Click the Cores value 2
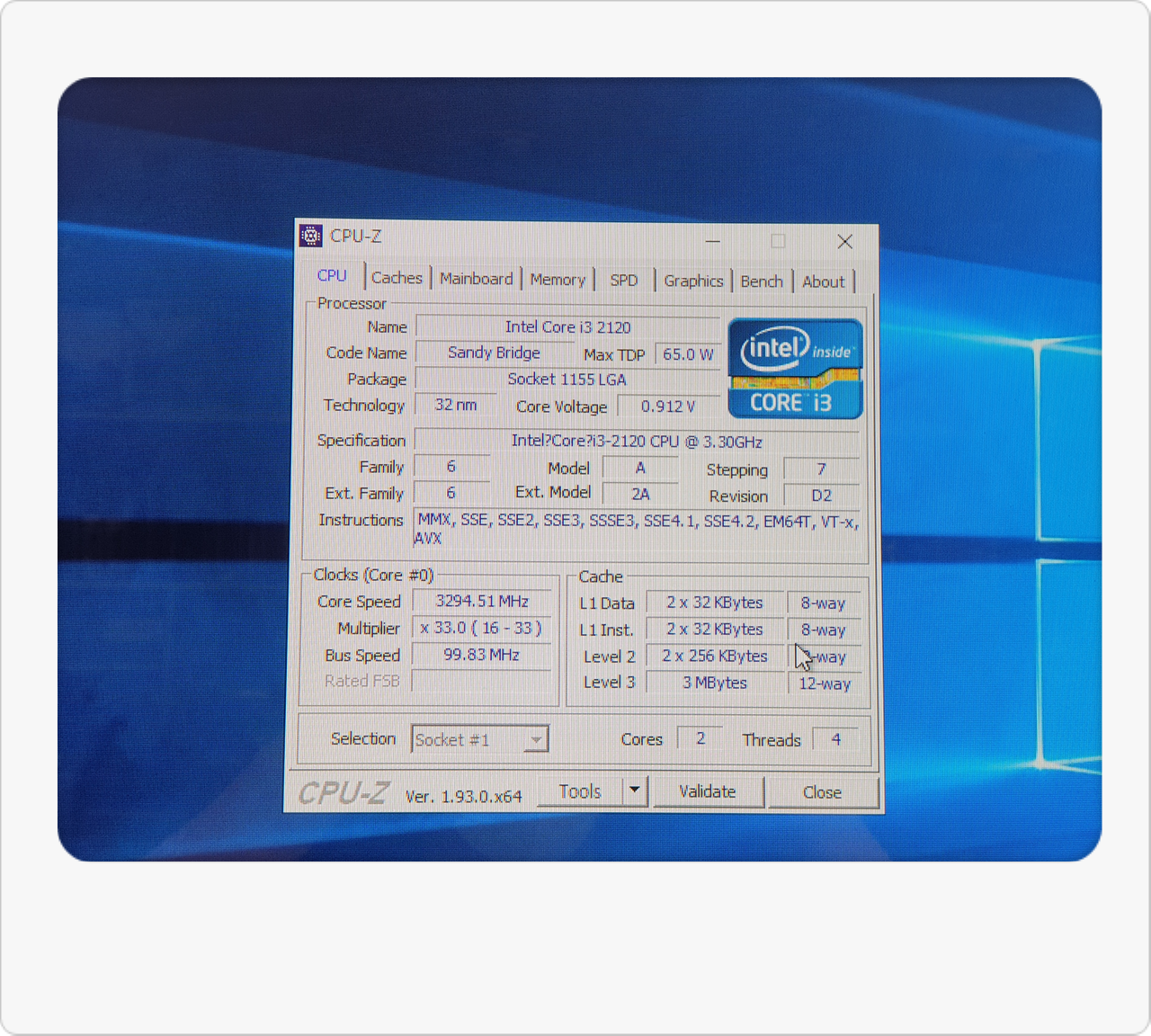The image size is (1151, 1036). tap(700, 738)
